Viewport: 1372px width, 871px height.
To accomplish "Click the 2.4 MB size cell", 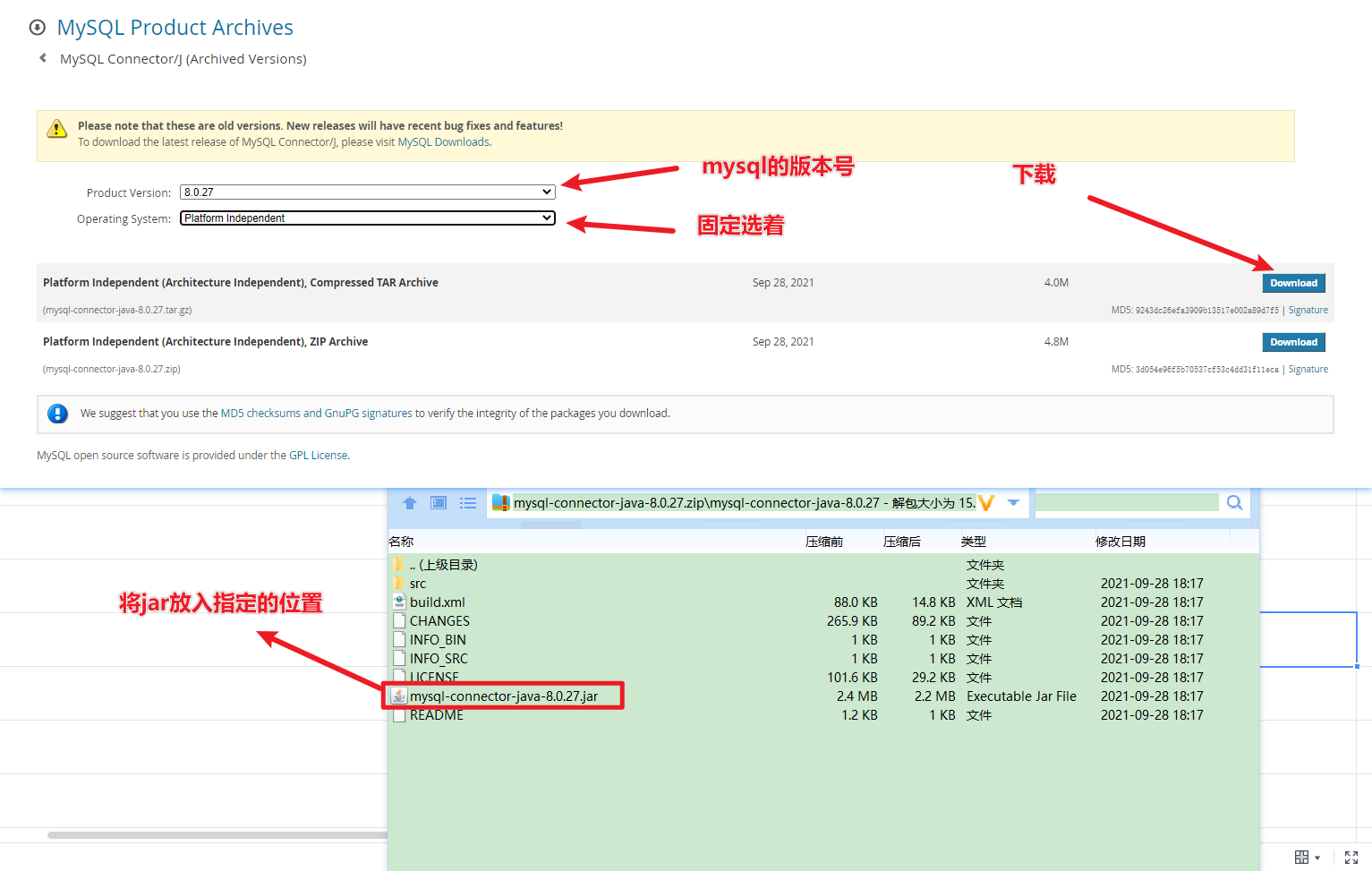I will (857, 696).
